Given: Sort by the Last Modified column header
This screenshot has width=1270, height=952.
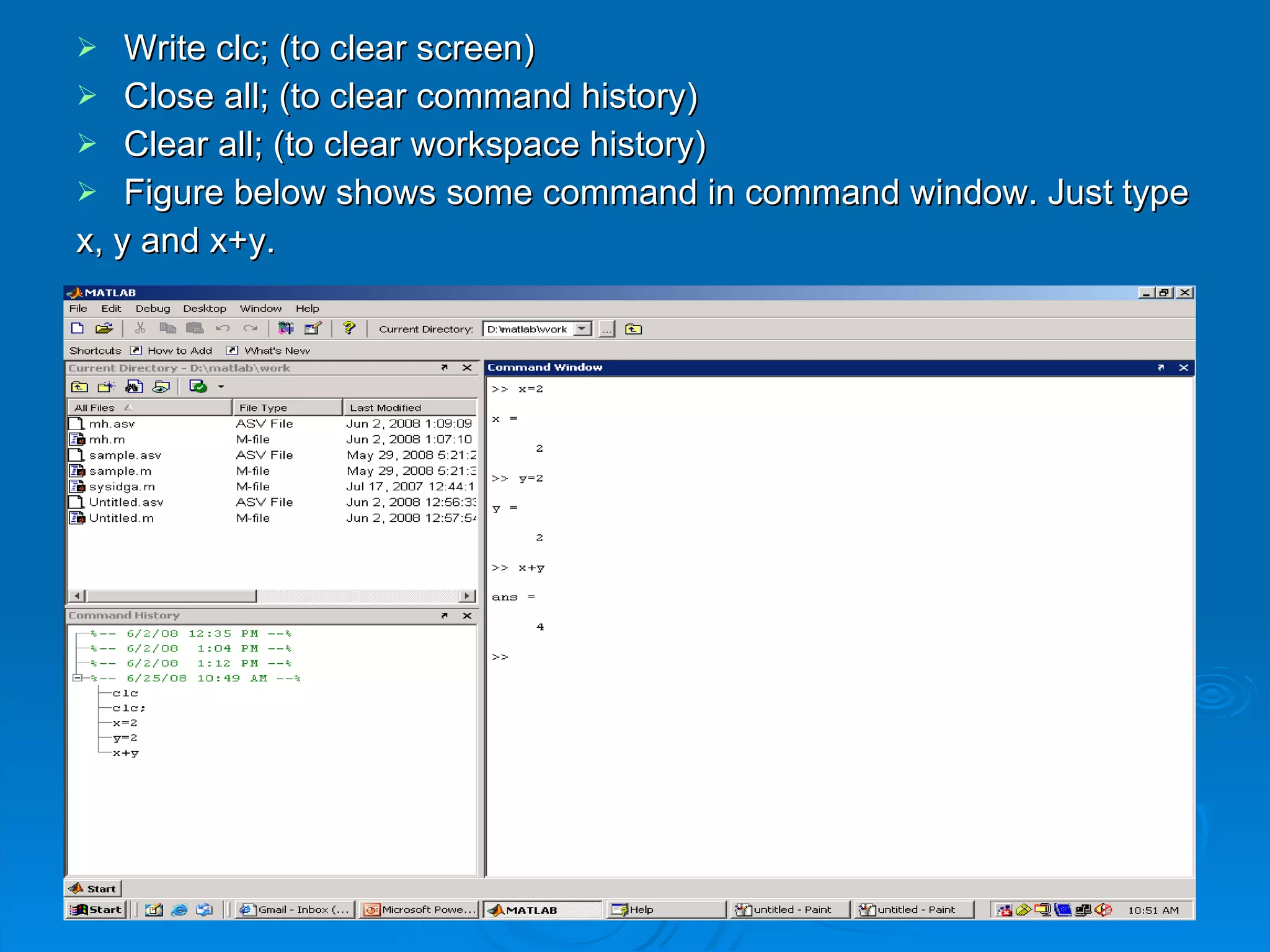Looking at the screenshot, I should pyautogui.click(x=410, y=408).
